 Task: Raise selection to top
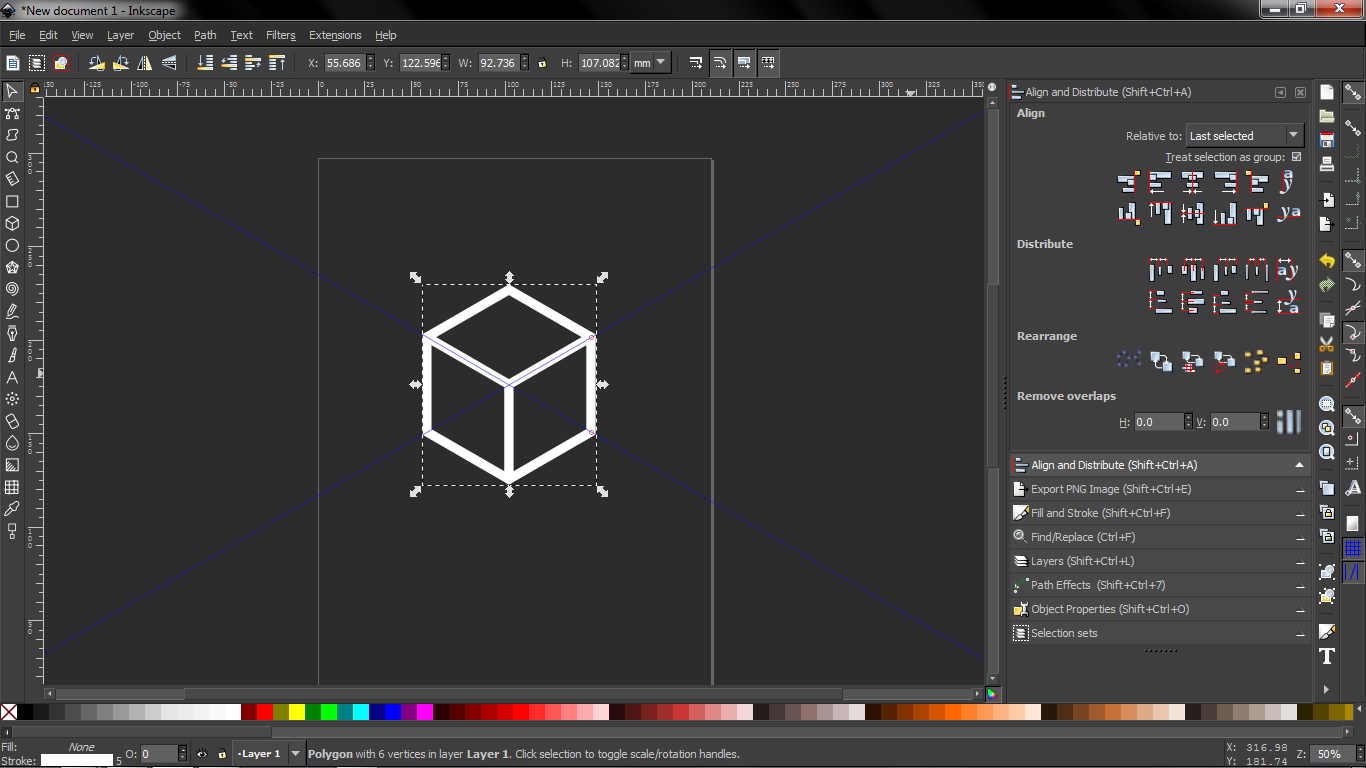point(277,62)
